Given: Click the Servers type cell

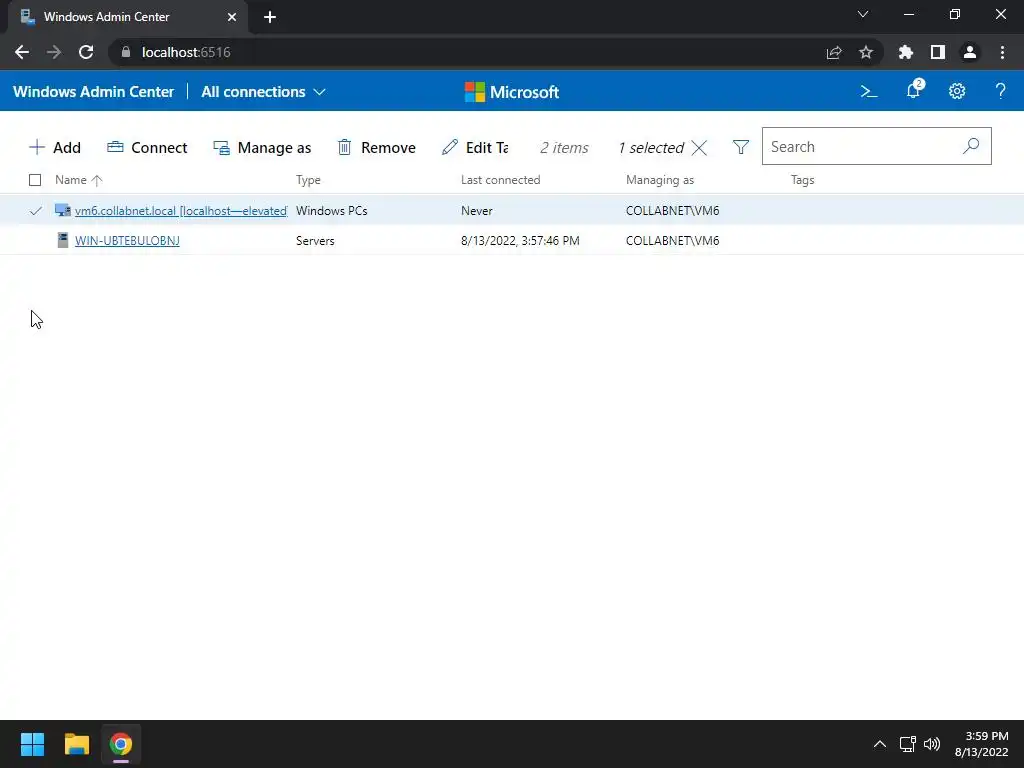Looking at the screenshot, I should click(x=315, y=240).
